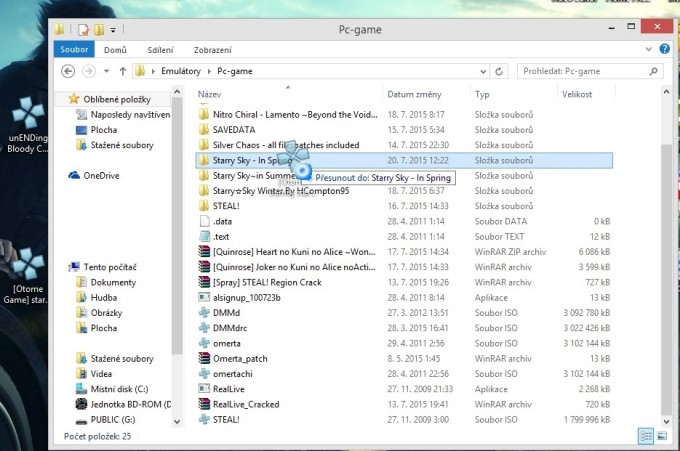Viewport: 680px width, 451px height.
Task: Click New folder icon in quick access toolbar
Action: tap(99, 29)
